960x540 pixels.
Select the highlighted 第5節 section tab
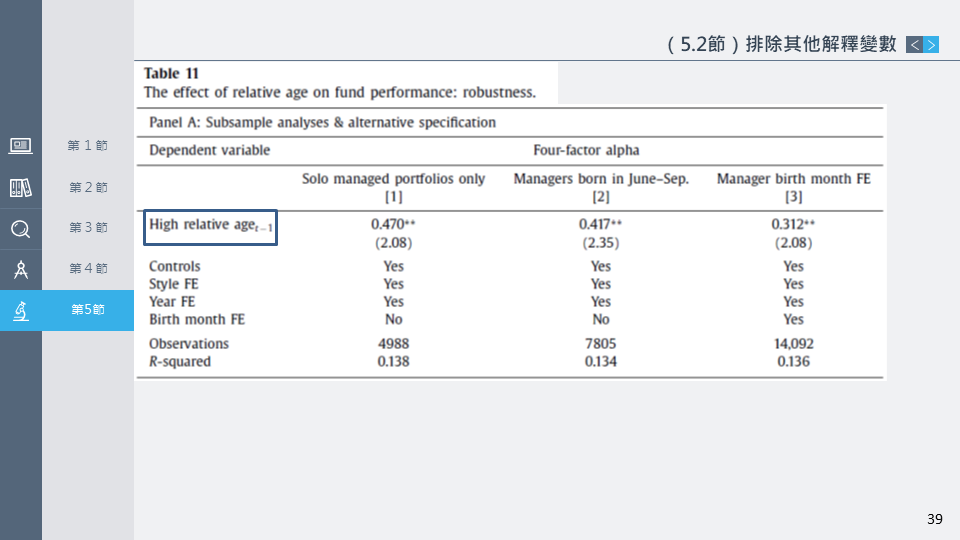coord(88,310)
